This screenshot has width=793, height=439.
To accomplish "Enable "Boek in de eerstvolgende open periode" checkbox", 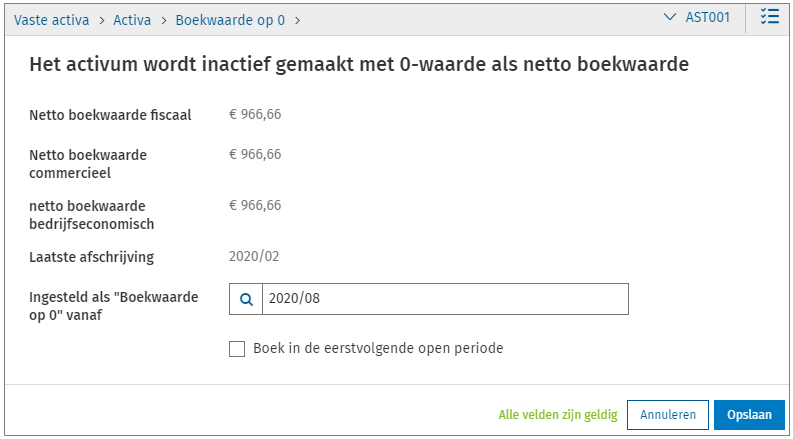I will coord(237,349).
